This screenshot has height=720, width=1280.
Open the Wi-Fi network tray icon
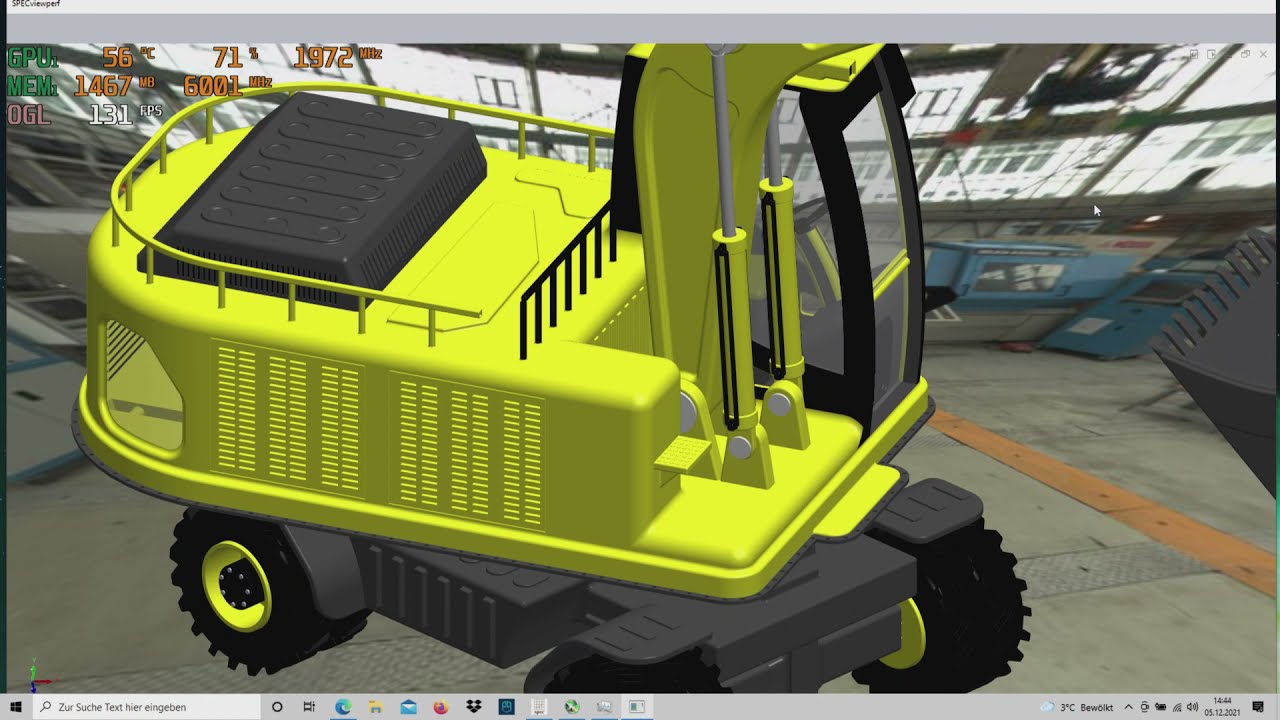click(x=1177, y=707)
